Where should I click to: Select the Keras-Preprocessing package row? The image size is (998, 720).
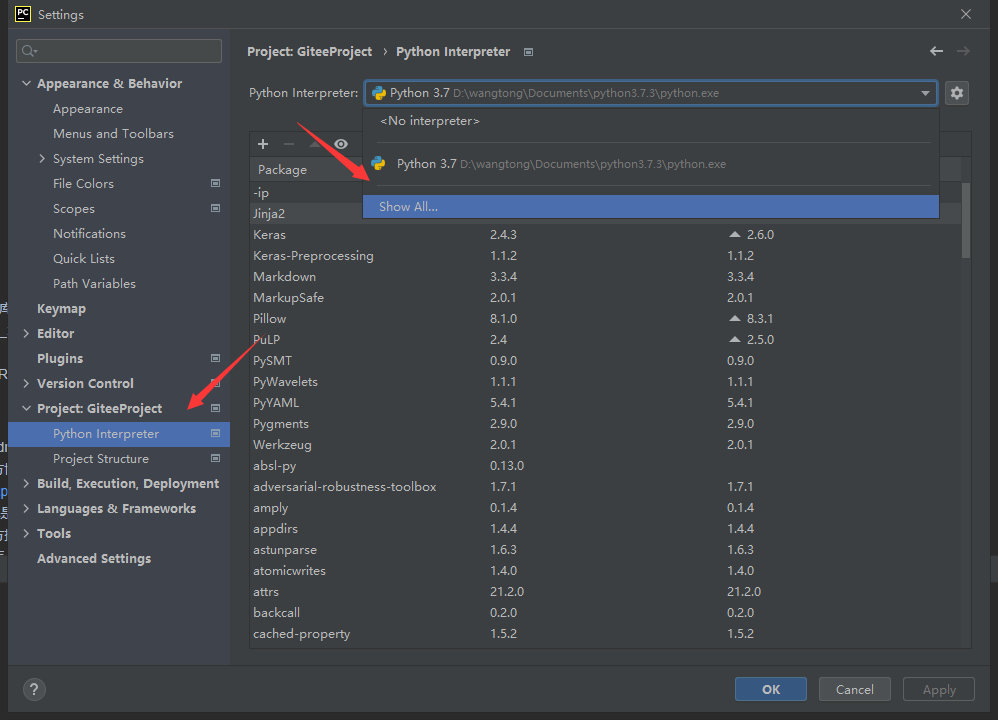tap(605, 255)
